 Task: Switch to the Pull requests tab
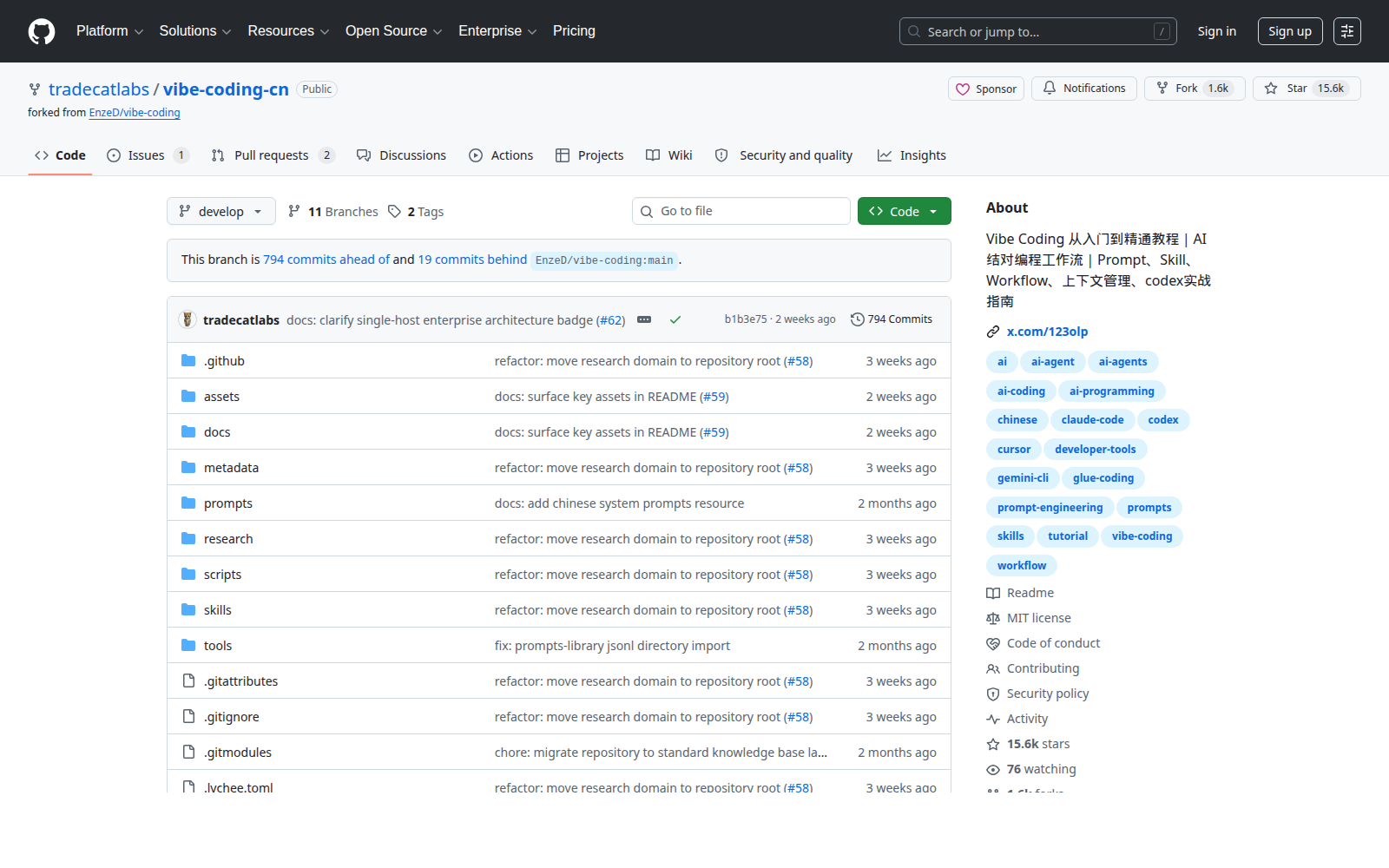(x=273, y=155)
